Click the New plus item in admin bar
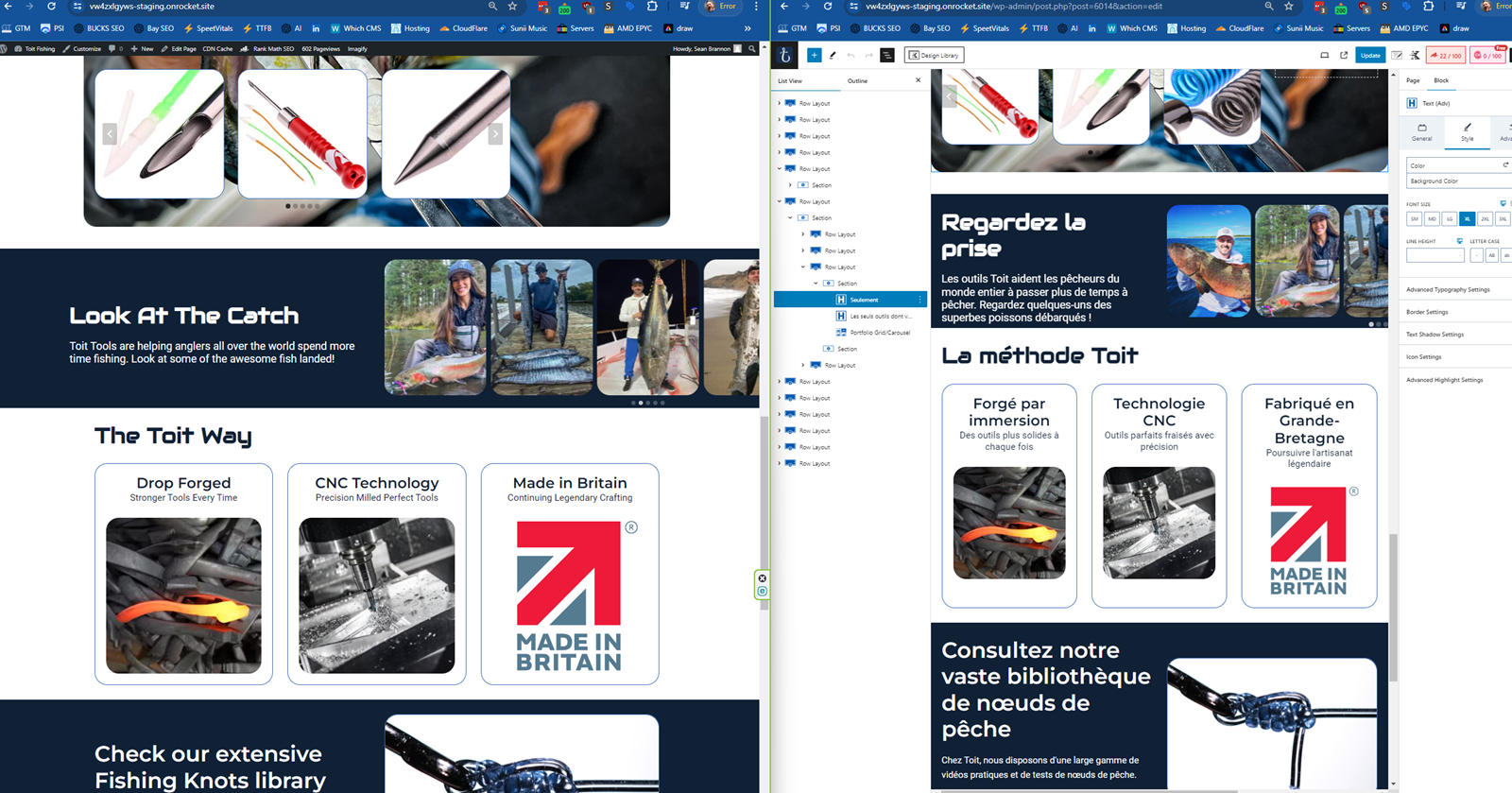Viewport: 1512px width, 793px height. [142, 48]
